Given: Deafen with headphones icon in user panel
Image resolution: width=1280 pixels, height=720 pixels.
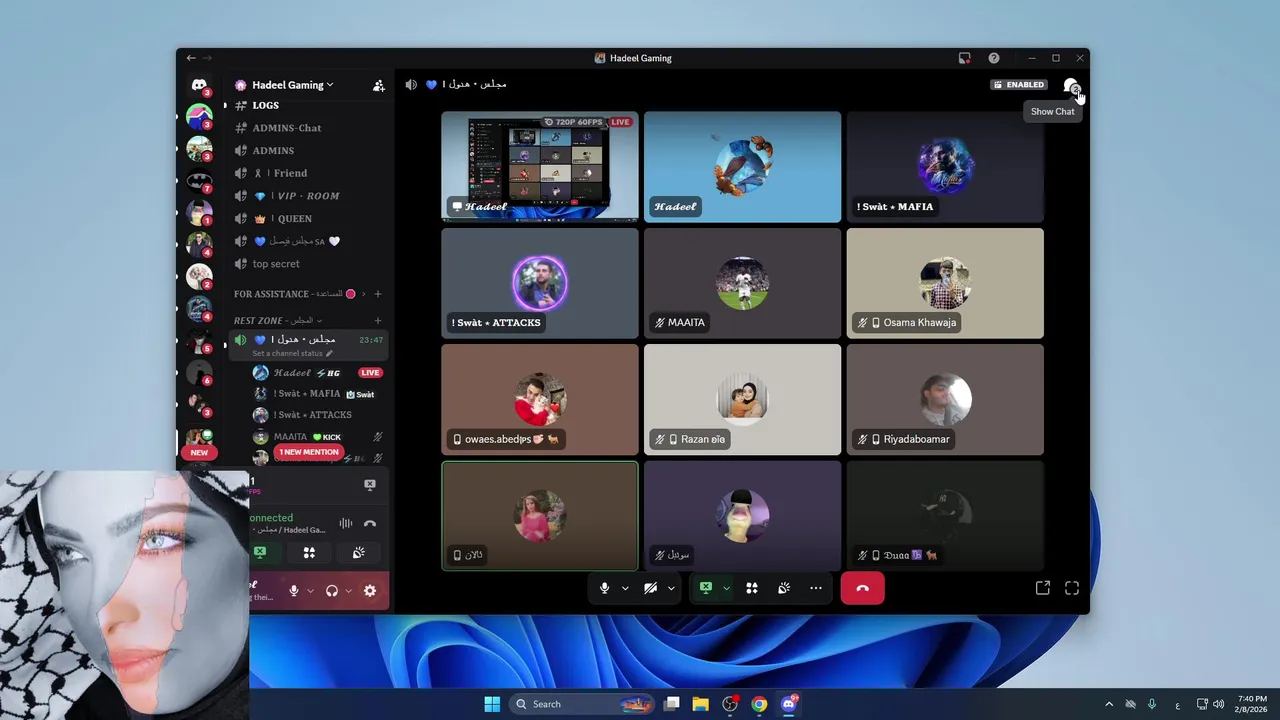Looking at the screenshot, I should click(332, 591).
